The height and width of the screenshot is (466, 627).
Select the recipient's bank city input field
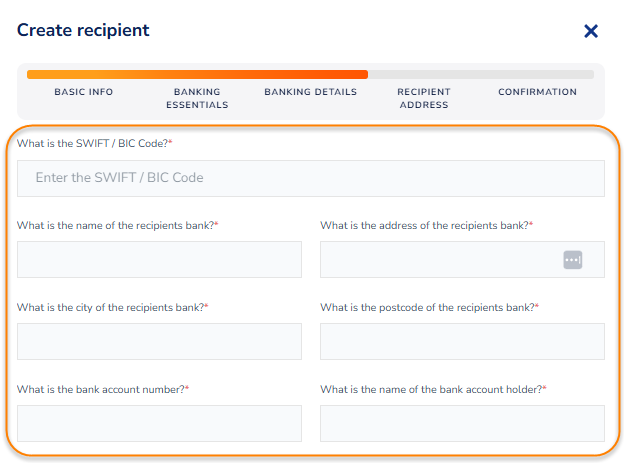point(159,342)
